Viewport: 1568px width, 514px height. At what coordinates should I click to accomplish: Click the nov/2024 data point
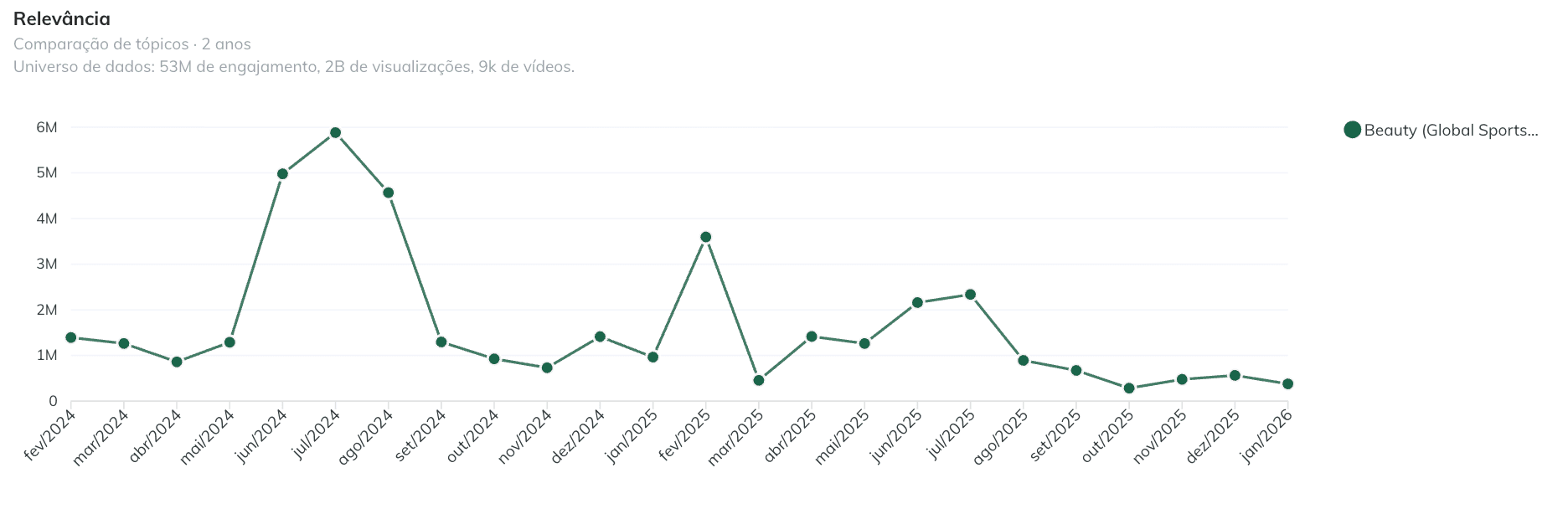[547, 368]
